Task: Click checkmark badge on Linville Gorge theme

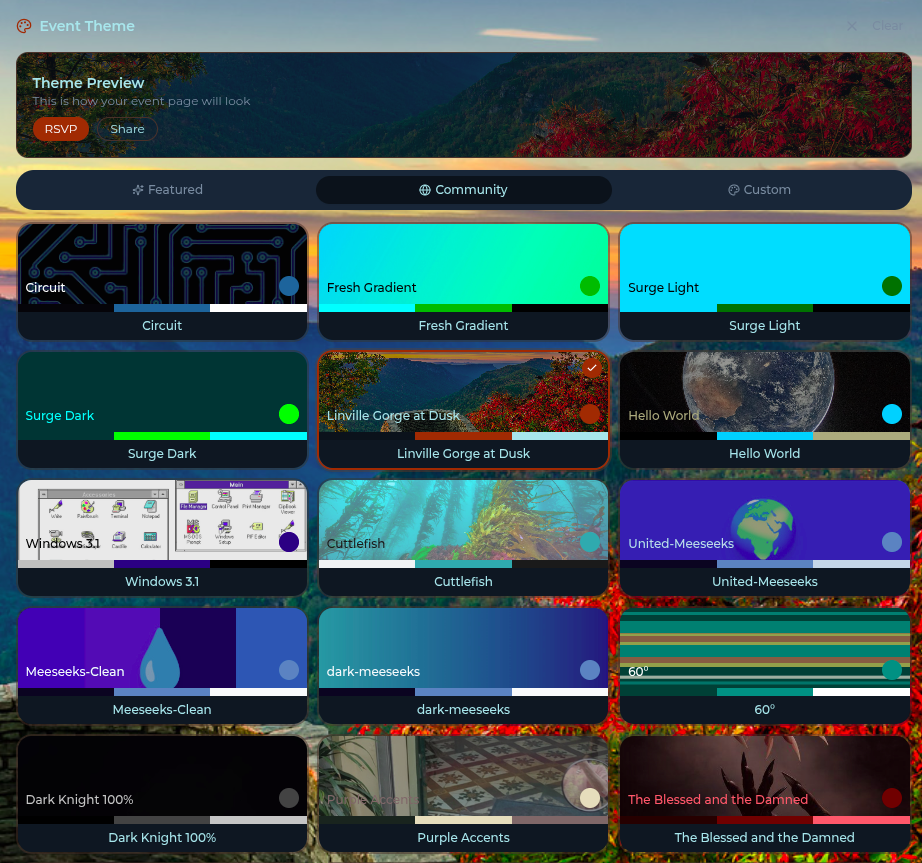Action: click(x=591, y=368)
